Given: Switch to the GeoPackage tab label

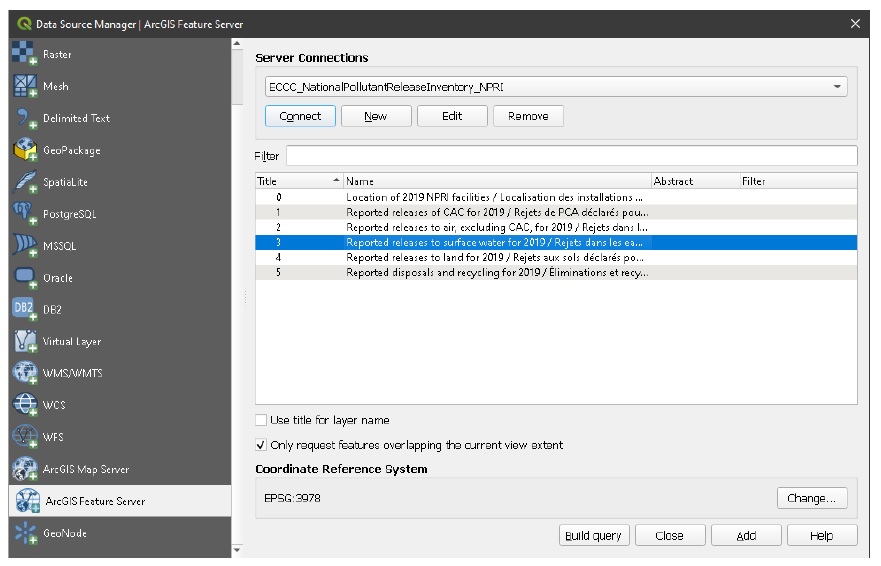Looking at the screenshot, I should coord(72,151).
